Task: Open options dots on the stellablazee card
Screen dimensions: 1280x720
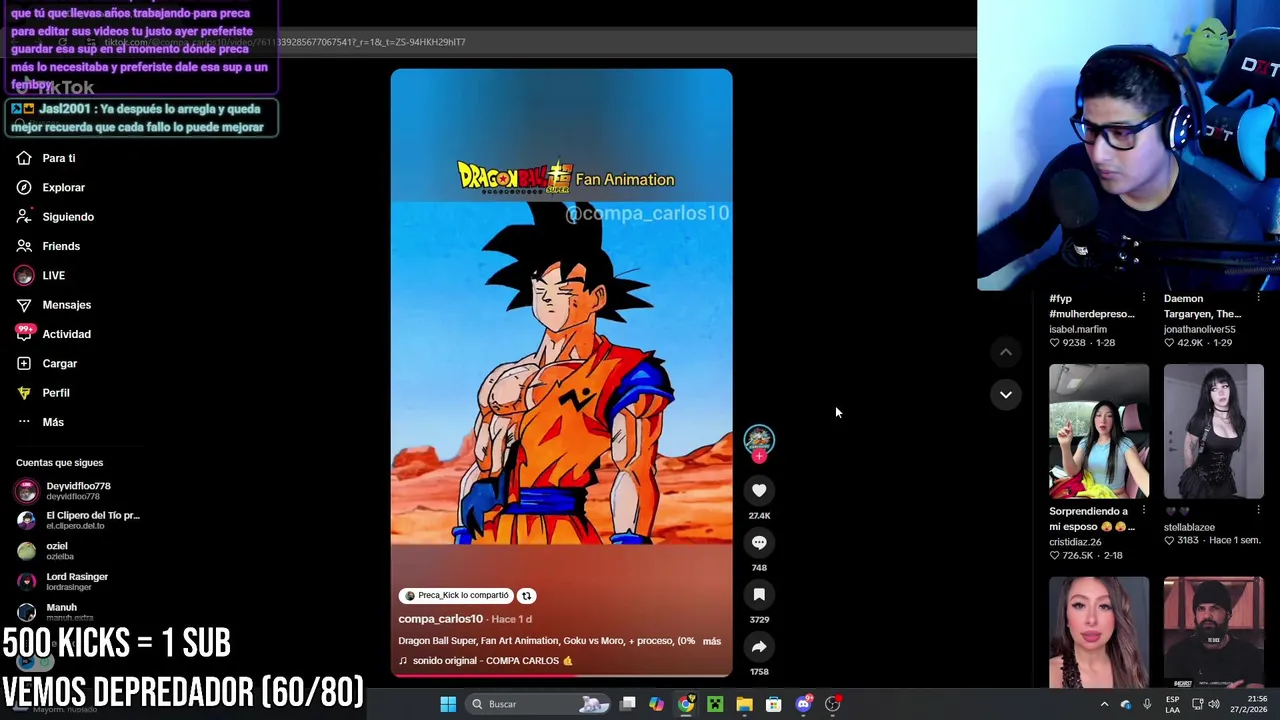Action: pyautogui.click(x=1257, y=511)
